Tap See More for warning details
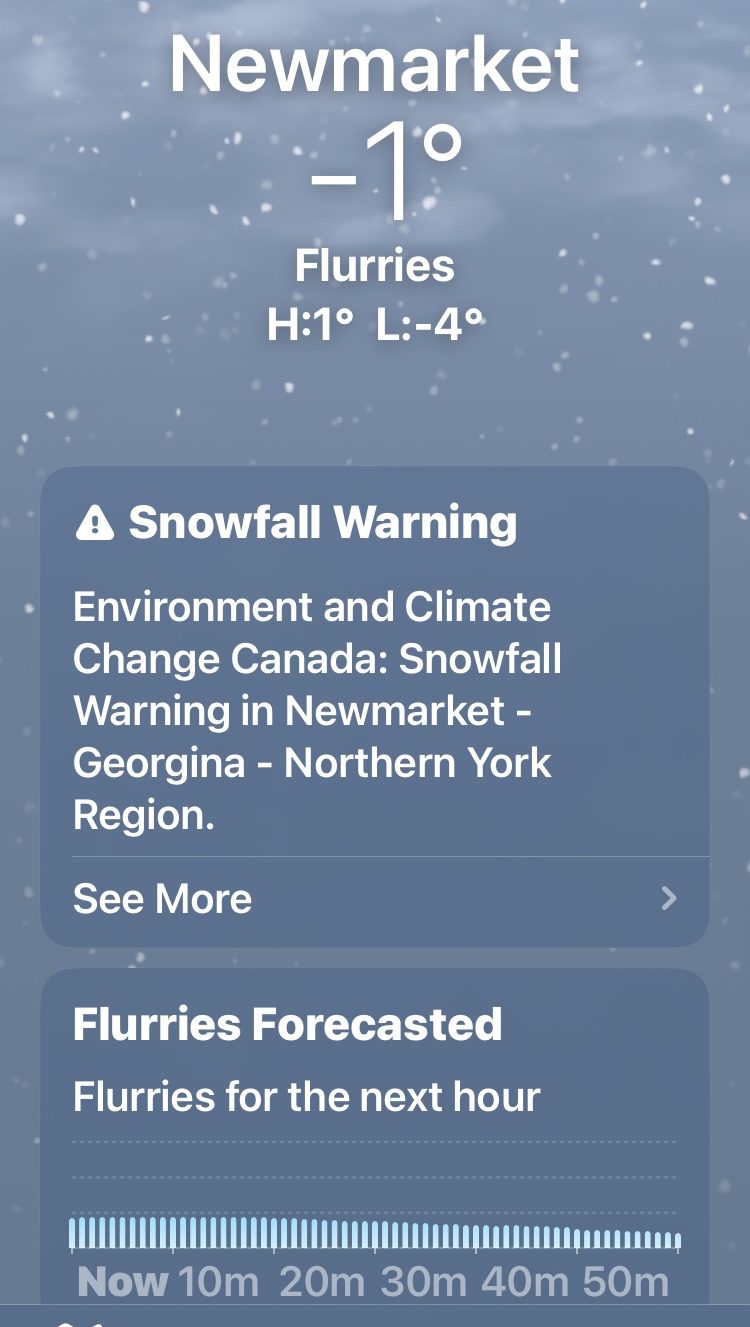Screen dimensions: 750x1327 click(163, 899)
